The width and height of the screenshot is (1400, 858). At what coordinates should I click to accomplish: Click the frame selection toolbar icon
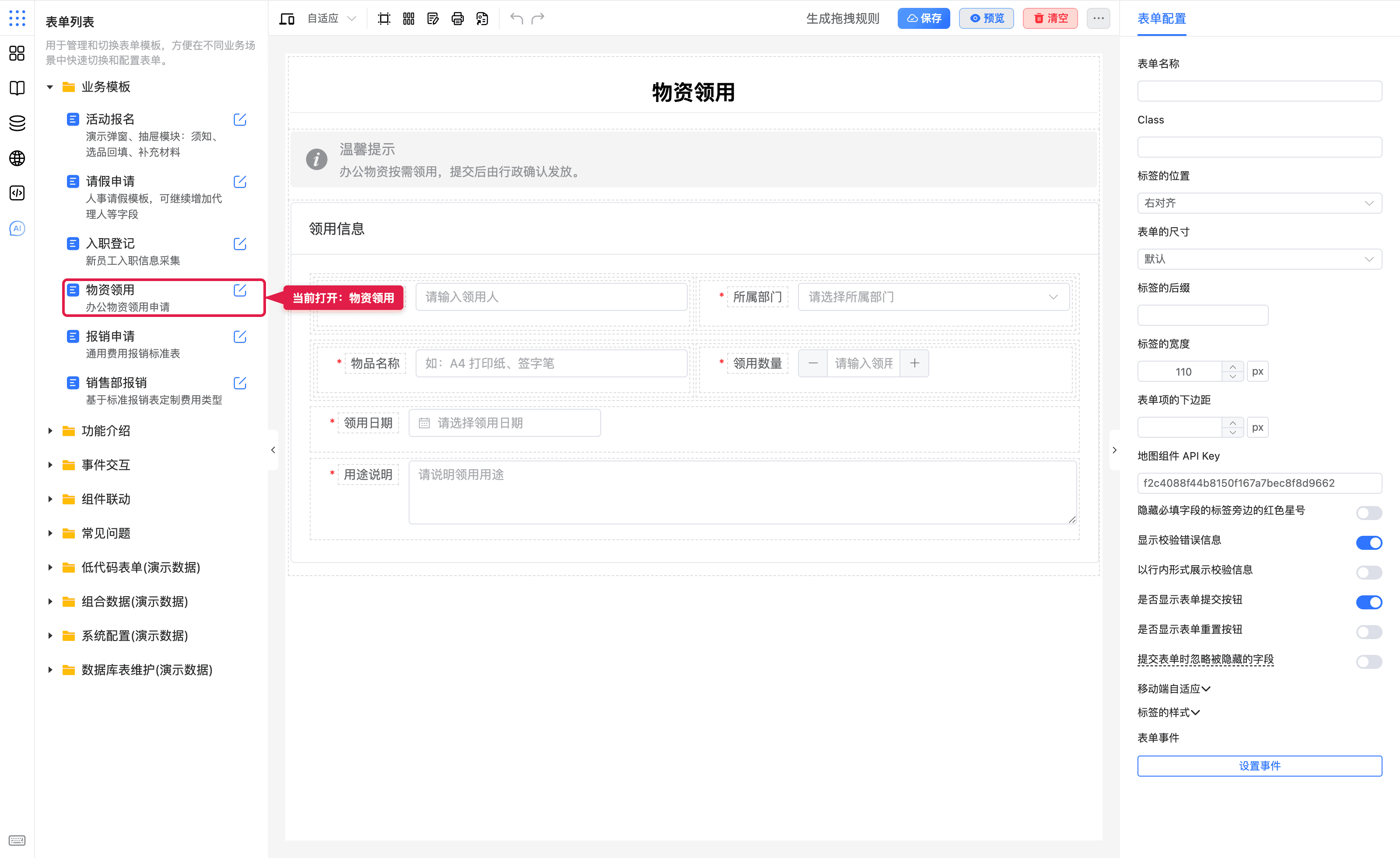coord(384,19)
